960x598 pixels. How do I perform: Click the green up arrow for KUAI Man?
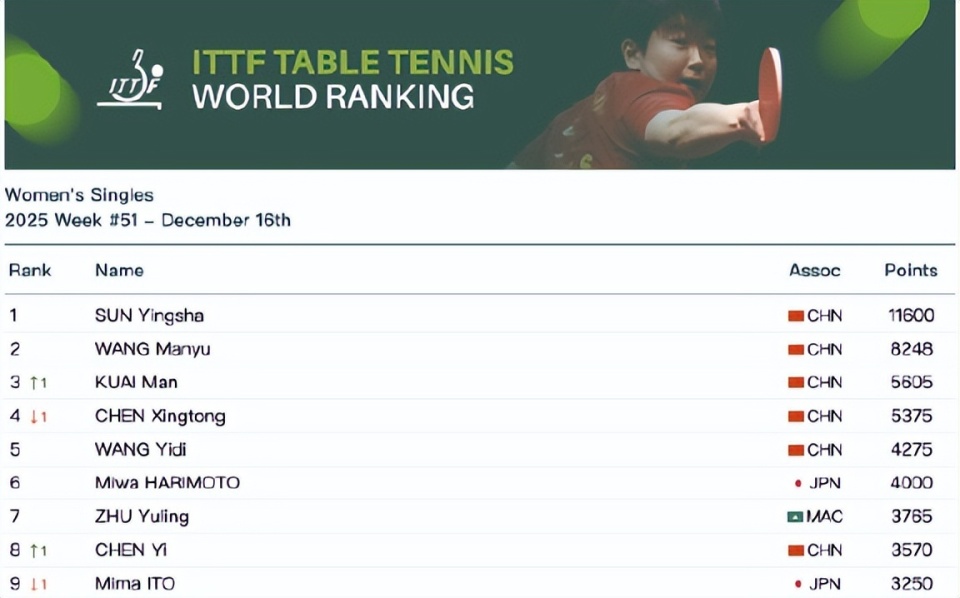(x=35, y=382)
